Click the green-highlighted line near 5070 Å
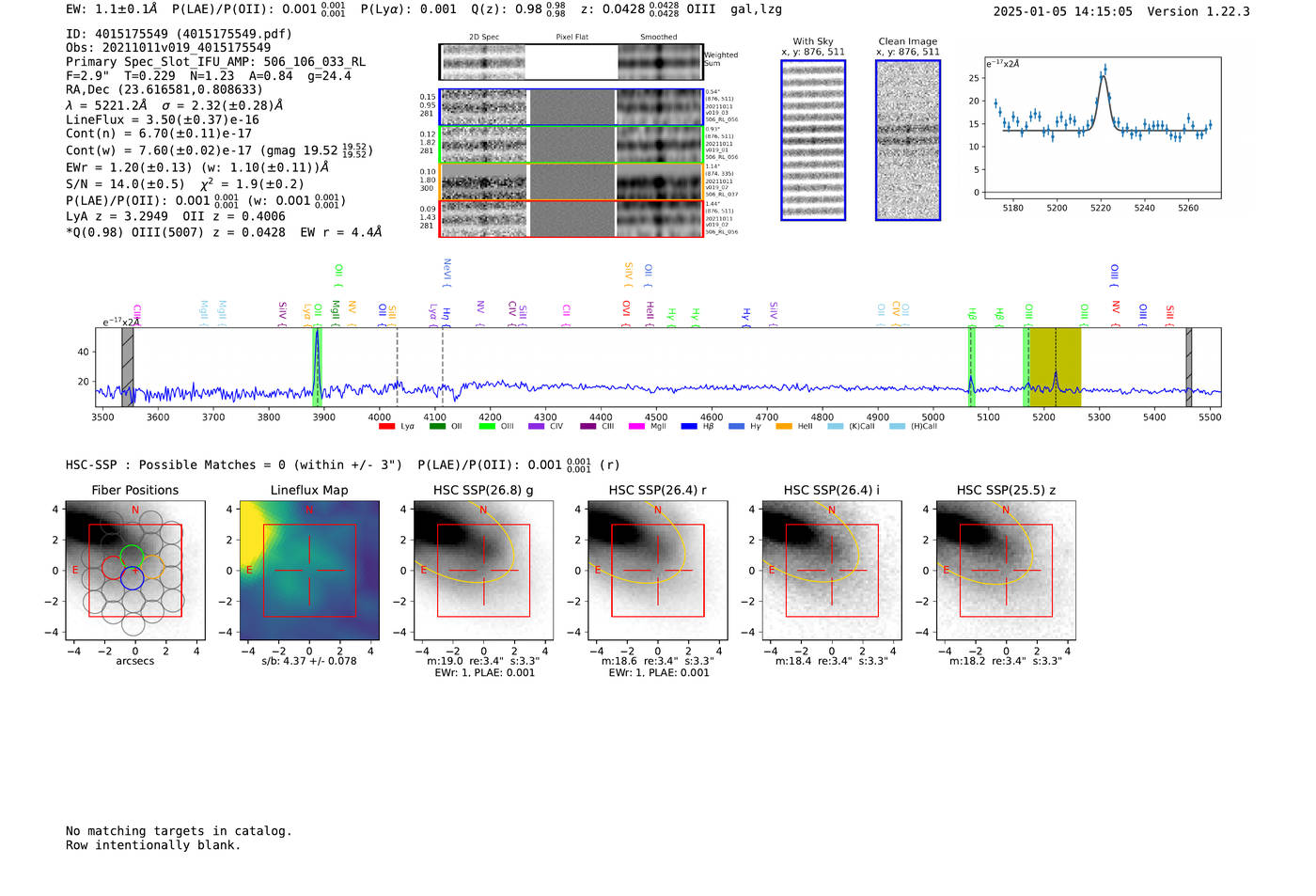 [x=971, y=367]
